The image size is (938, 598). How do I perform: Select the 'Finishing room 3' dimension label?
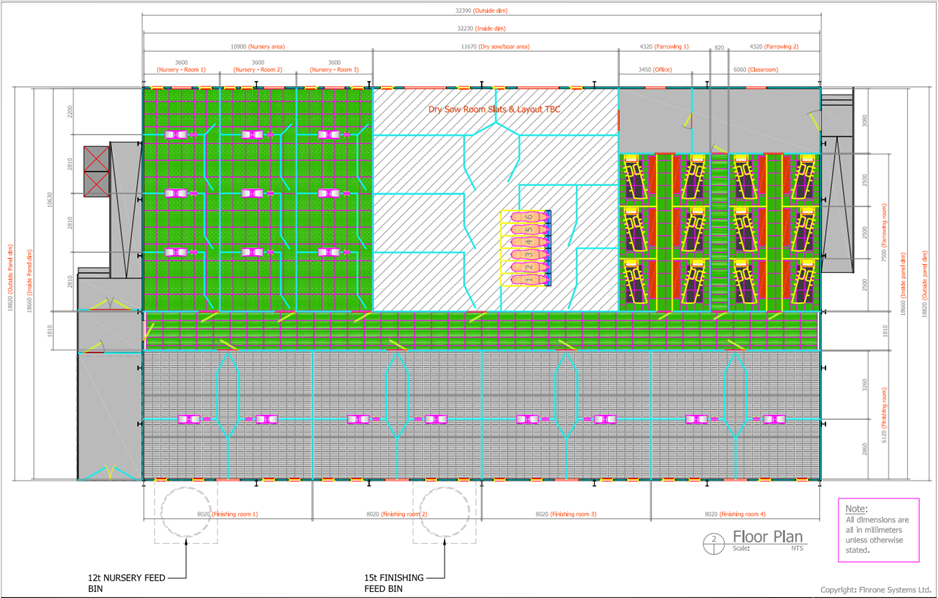(567, 514)
